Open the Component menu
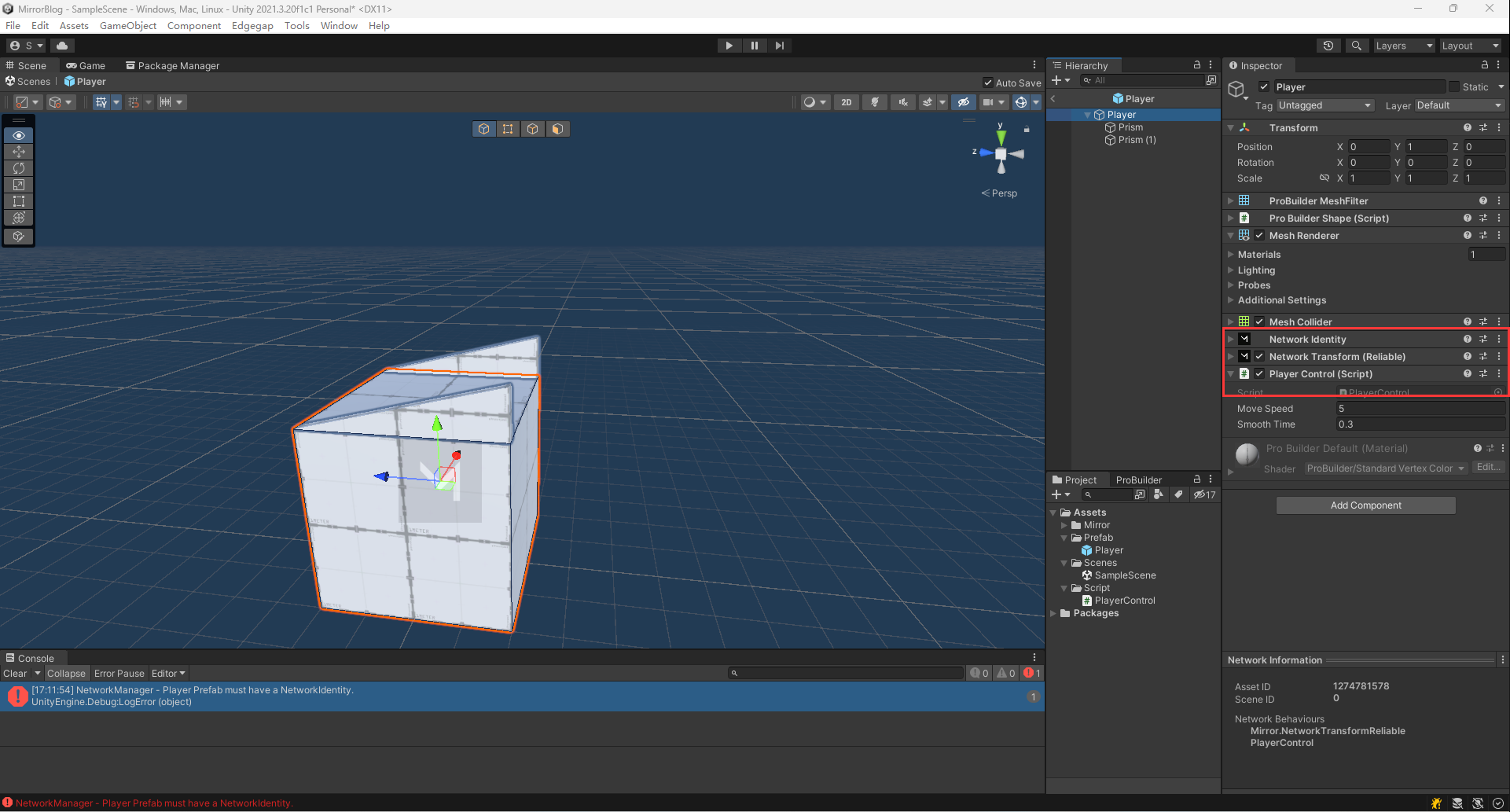Viewport: 1510px width, 812px height. [194, 26]
